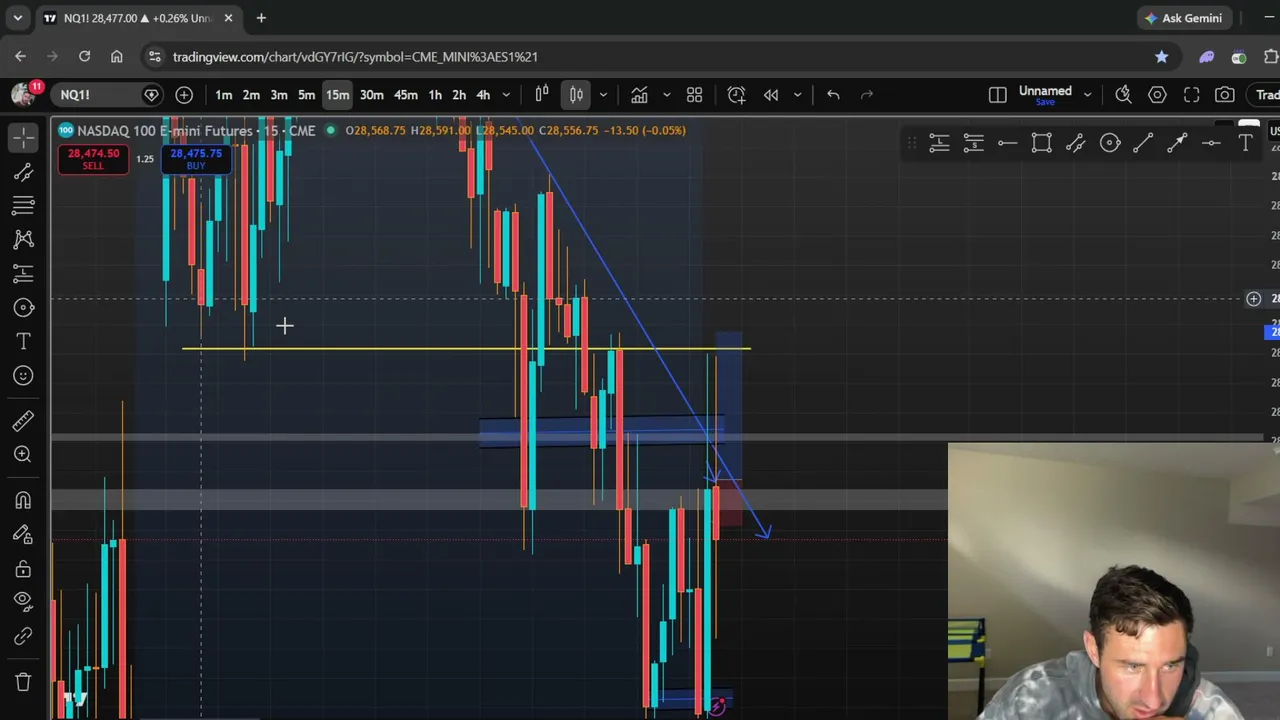
Task: Toggle the candlestick chart style button
Action: tap(576, 95)
